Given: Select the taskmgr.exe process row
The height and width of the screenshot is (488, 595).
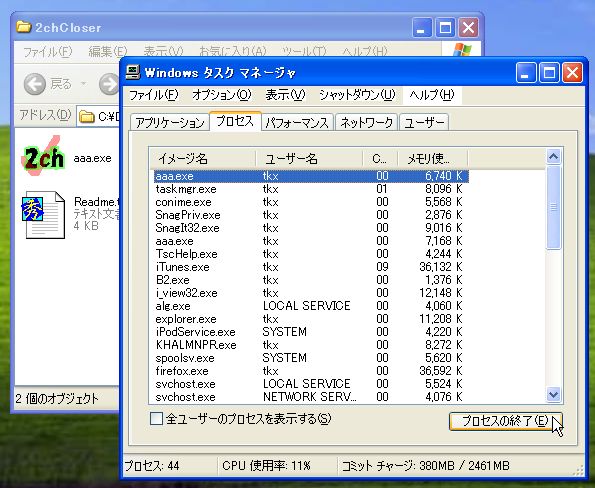Looking at the screenshot, I should click(x=311, y=189).
